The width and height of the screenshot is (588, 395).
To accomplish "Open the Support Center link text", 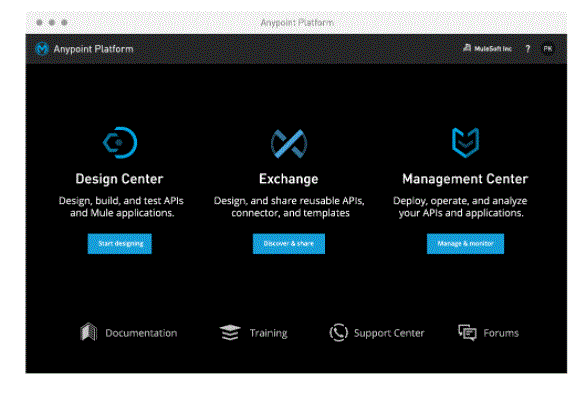I will [389, 333].
